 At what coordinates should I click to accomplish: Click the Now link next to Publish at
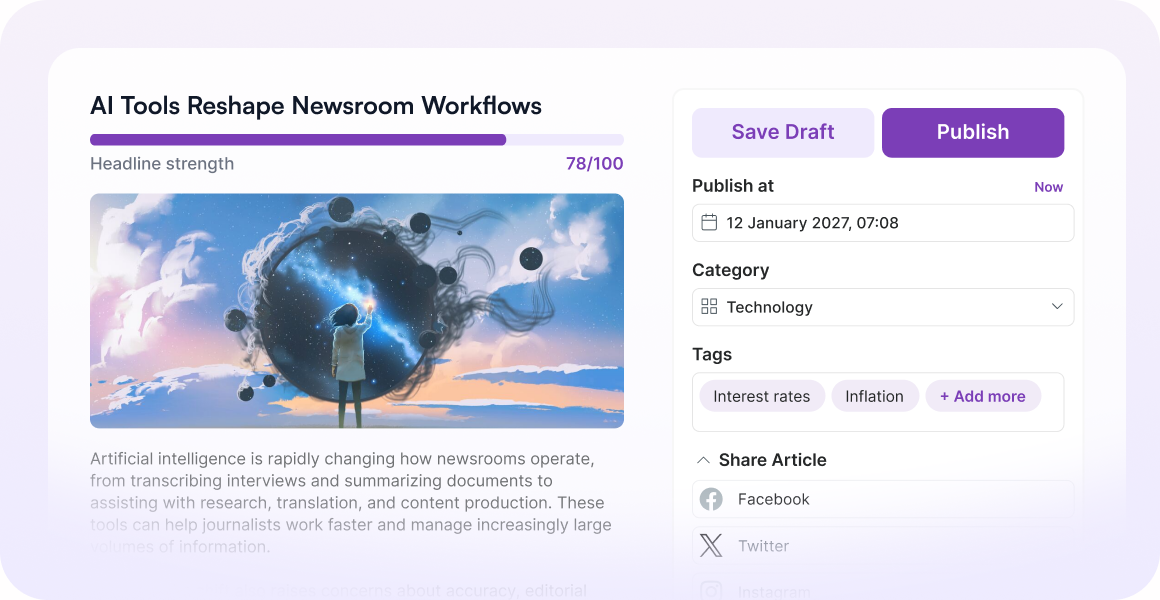pyautogui.click(x=1048, y=187)
